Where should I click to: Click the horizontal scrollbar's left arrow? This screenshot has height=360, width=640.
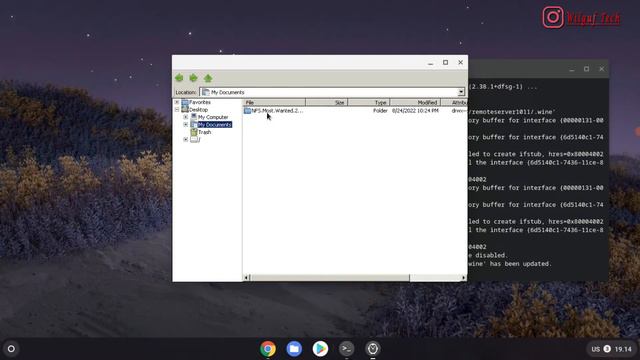246,278
